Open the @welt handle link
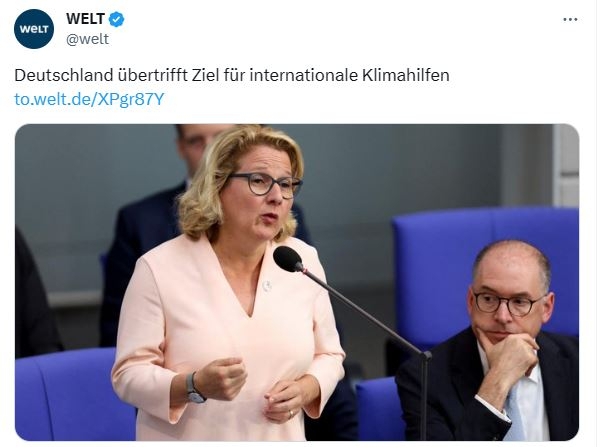 (87, 39)
